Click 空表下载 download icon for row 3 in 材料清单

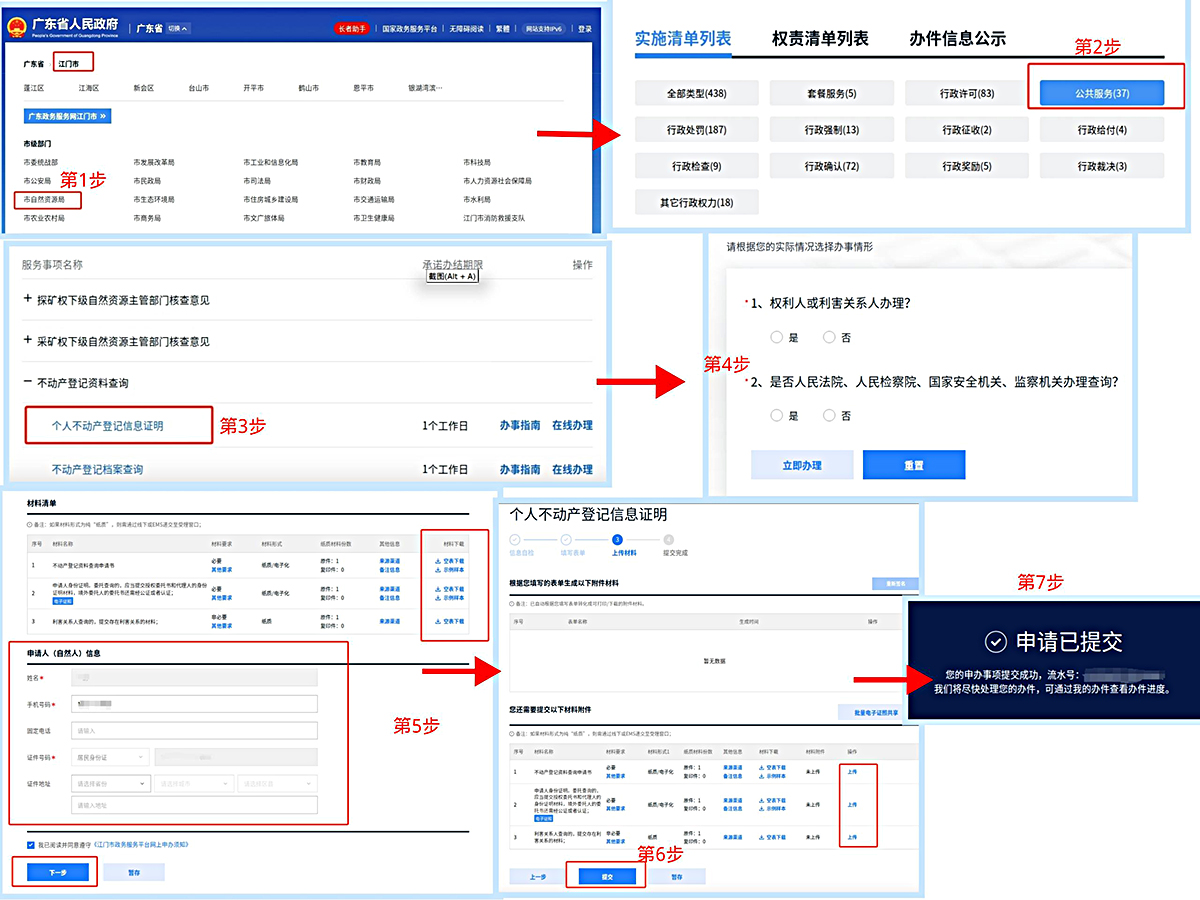click(438, 621)
